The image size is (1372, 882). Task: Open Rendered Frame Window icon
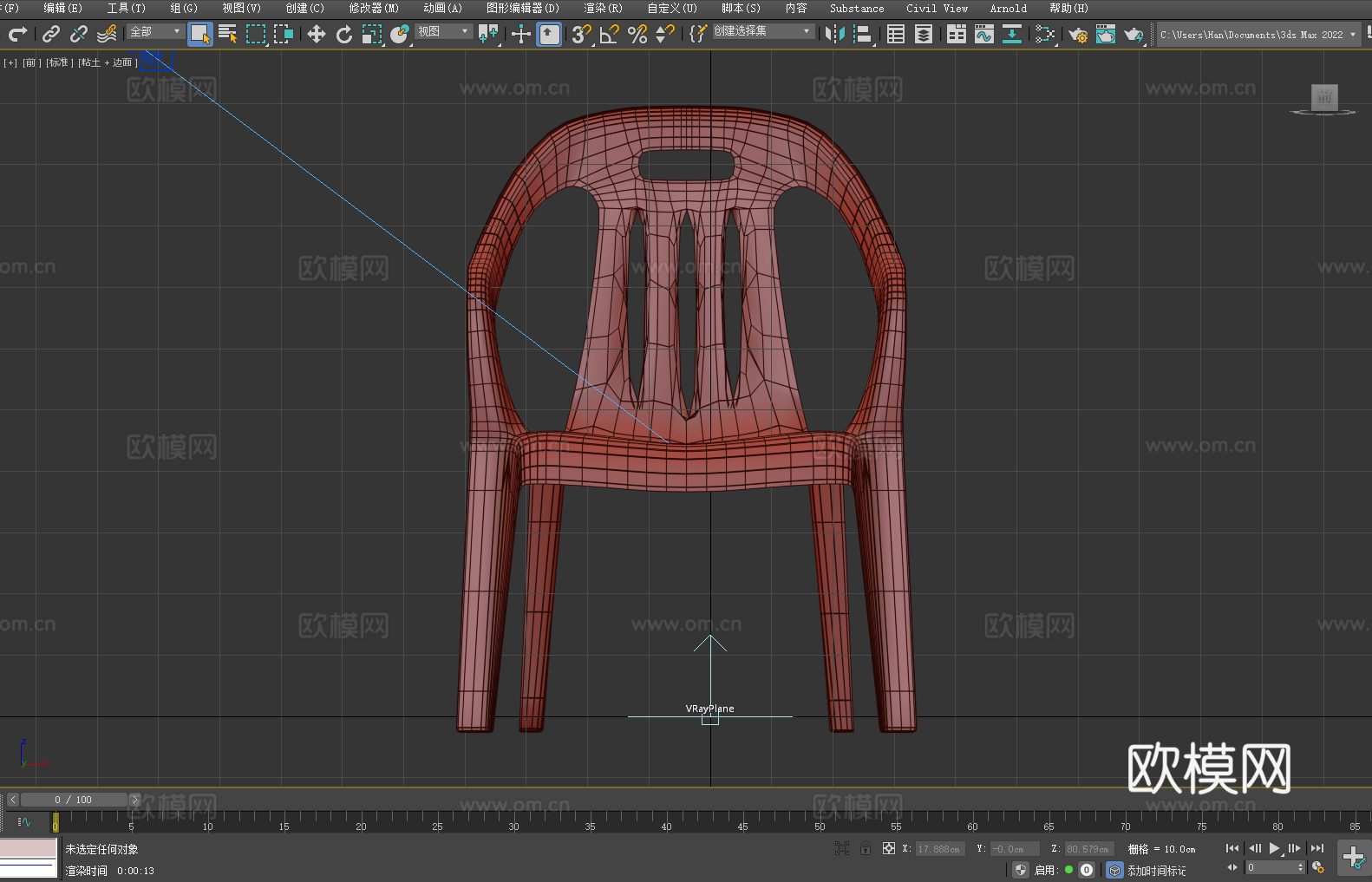click(x=1106, y=34)
